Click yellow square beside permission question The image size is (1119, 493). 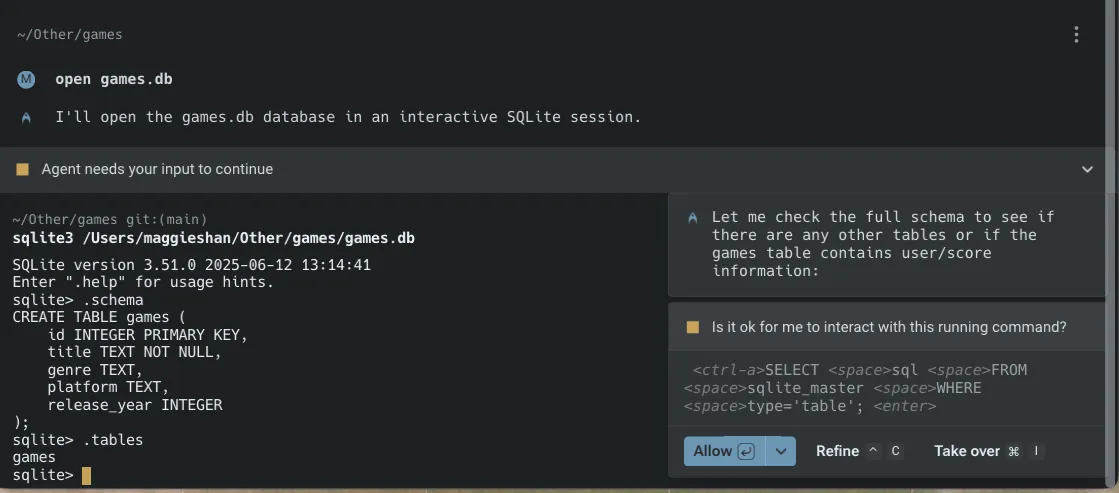[x=692, y=327]
